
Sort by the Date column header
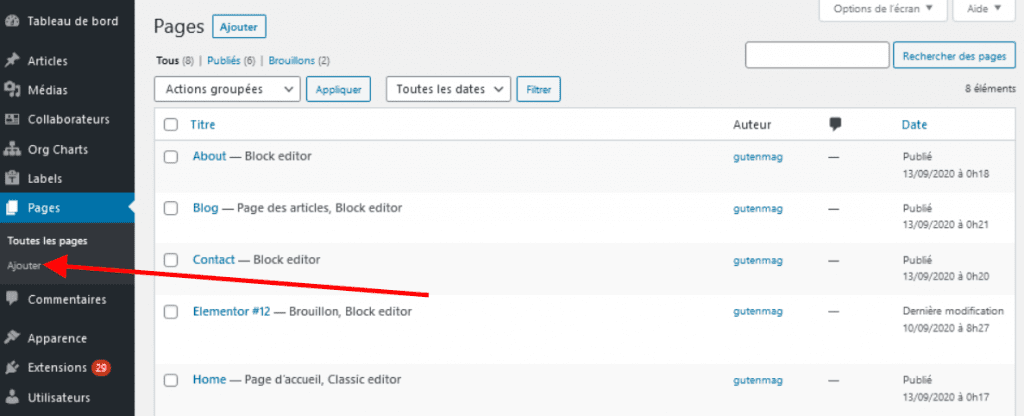click(914, 125)
